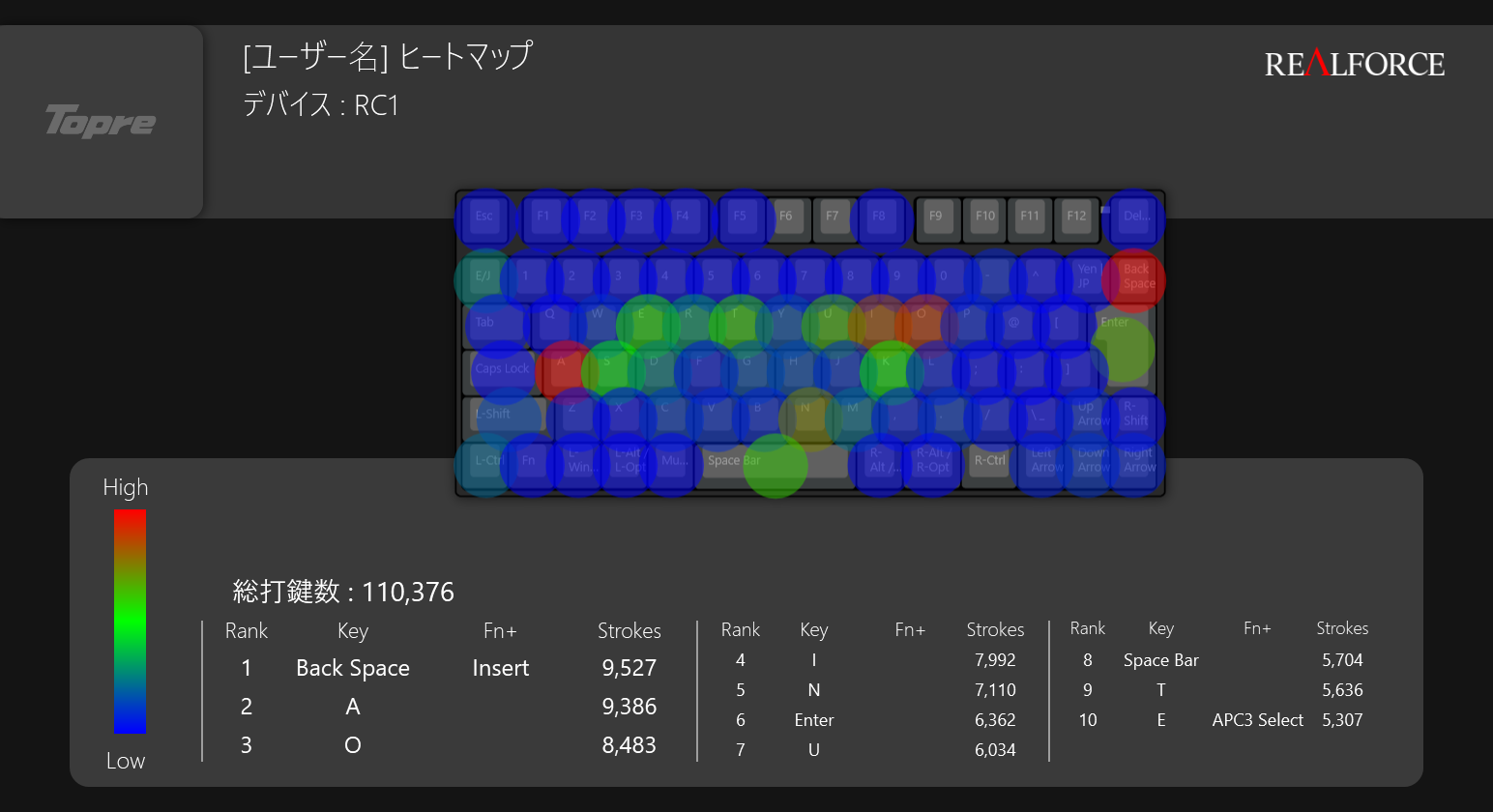This screenshot has width=1493, height=812.
Task: Select the F9 key on the heatmap
Action: pyautogui.click(x=937, y=218)
